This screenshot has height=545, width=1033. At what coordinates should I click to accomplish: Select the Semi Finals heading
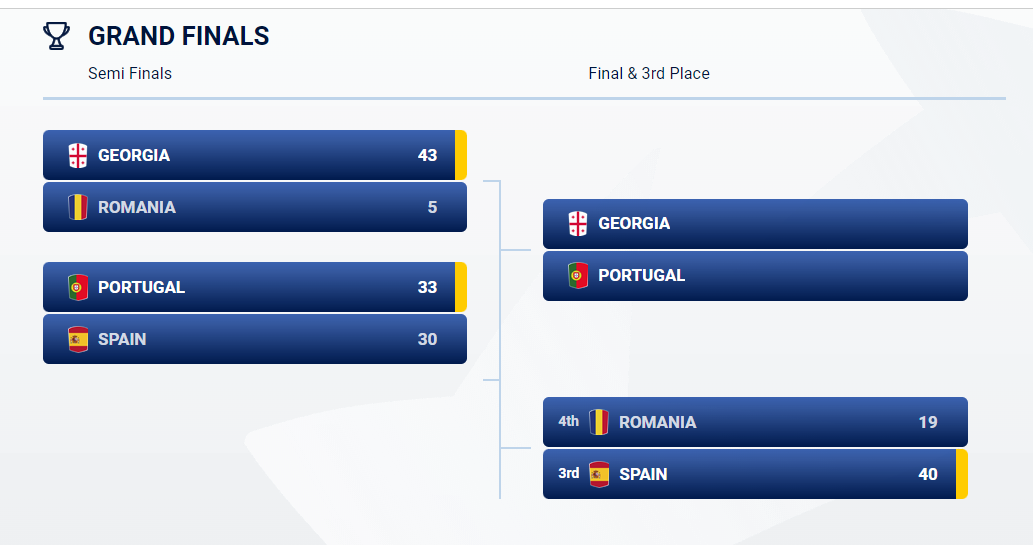[130, 73]
